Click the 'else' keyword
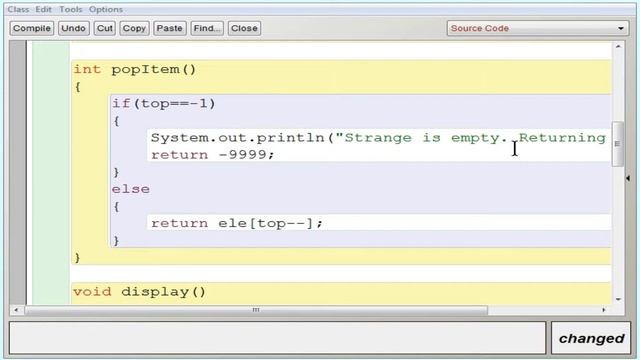Screen dimensions: 640x360 [x=131, y=189]
